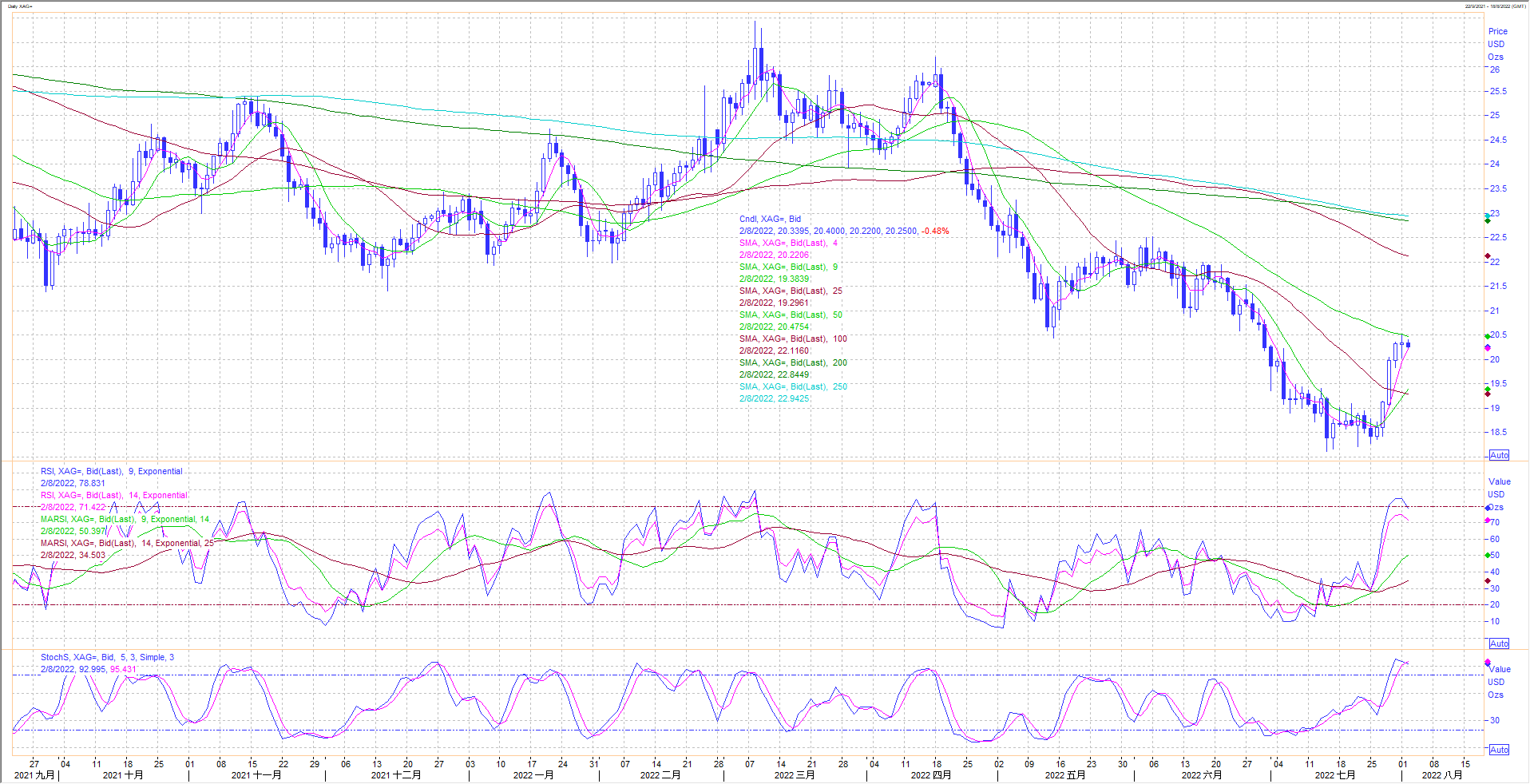Select the green MARSI marker near value 50
The width and height of the screenshot is (1530, 784).
(1487, 555)
